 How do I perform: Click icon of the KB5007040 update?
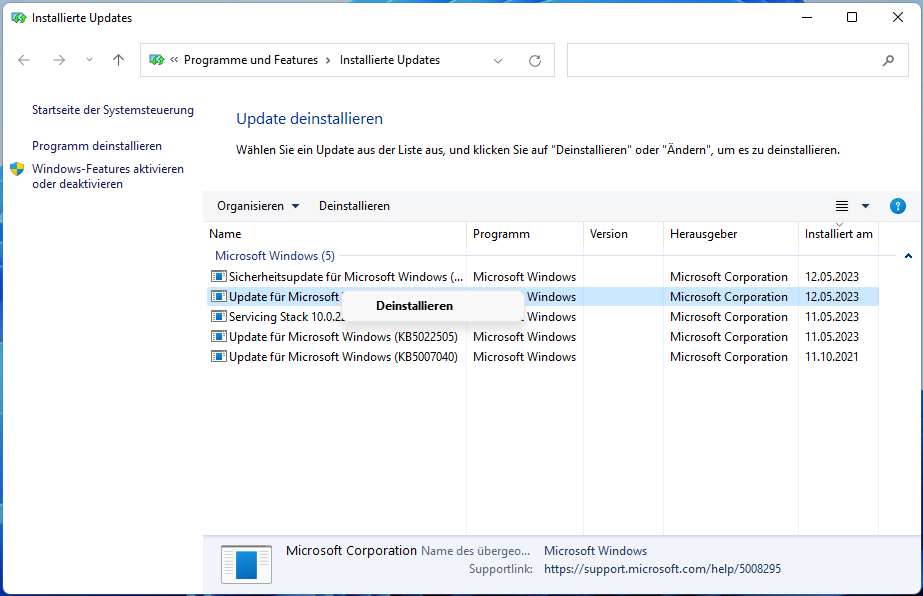coord(219,356)
